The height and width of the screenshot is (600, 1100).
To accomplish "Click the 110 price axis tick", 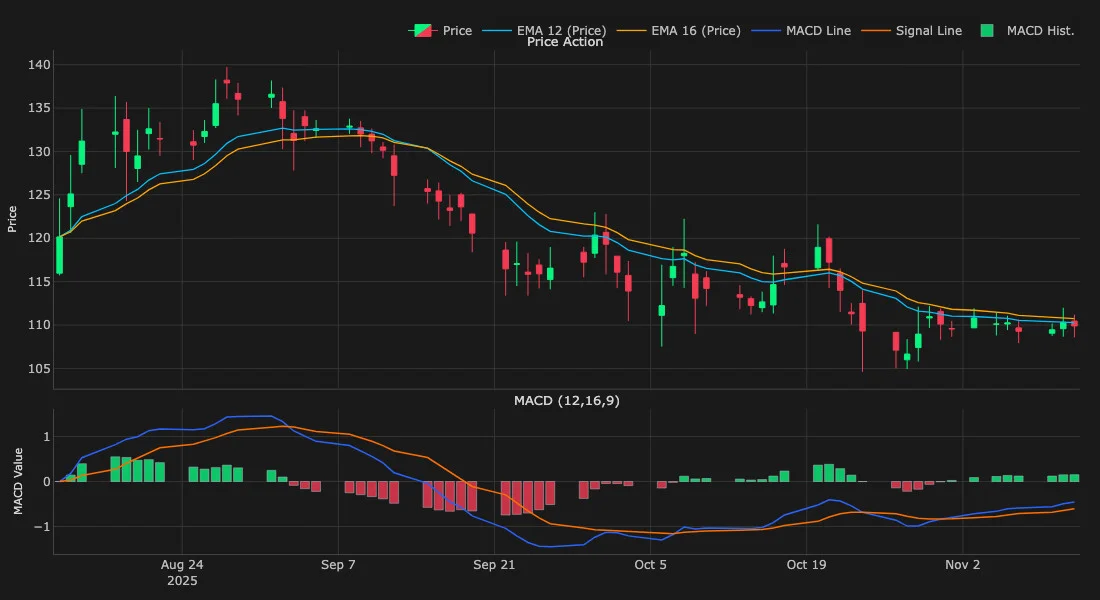I will point(39,325).
